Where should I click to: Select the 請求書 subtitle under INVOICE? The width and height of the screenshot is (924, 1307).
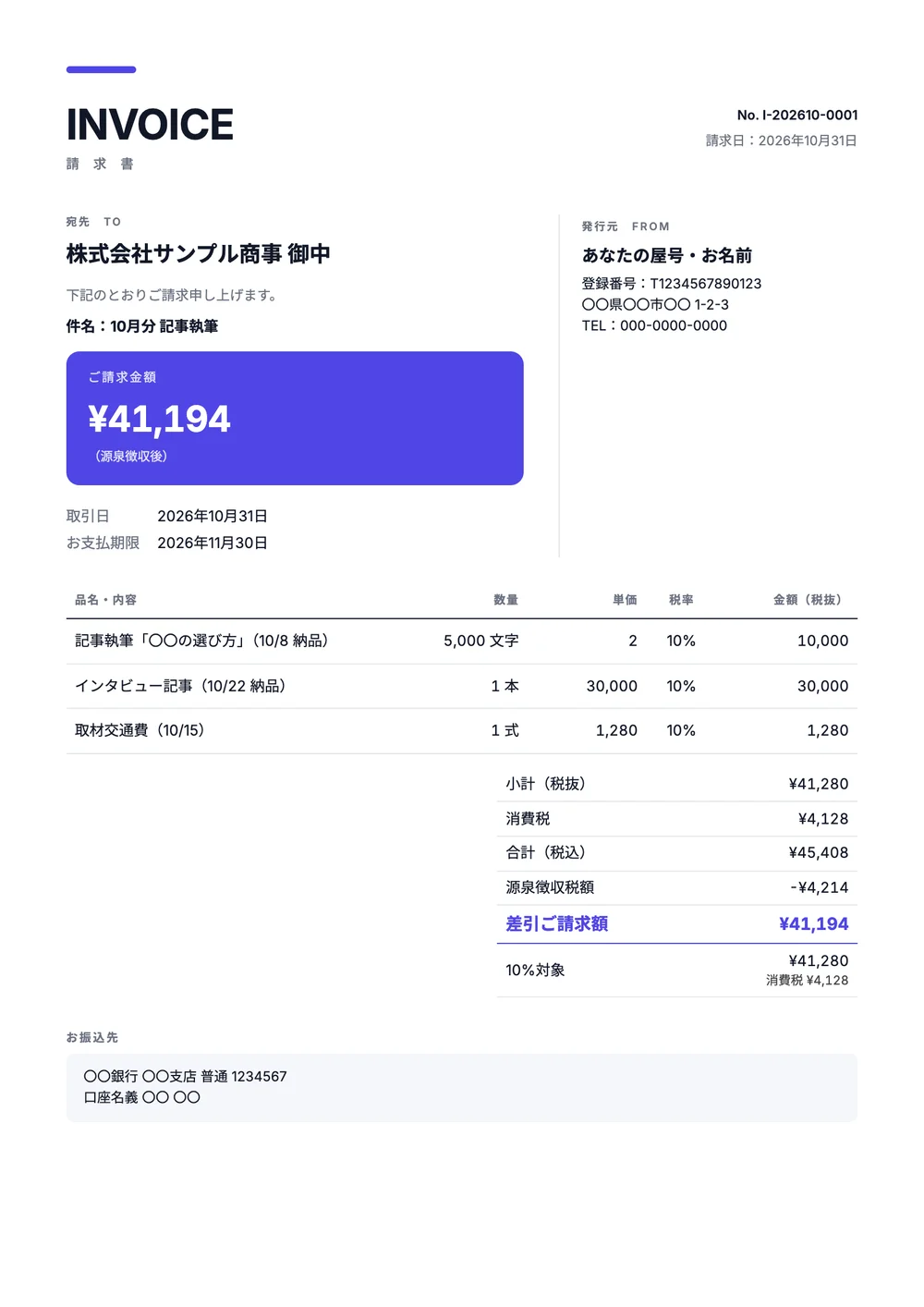(100, 164)
